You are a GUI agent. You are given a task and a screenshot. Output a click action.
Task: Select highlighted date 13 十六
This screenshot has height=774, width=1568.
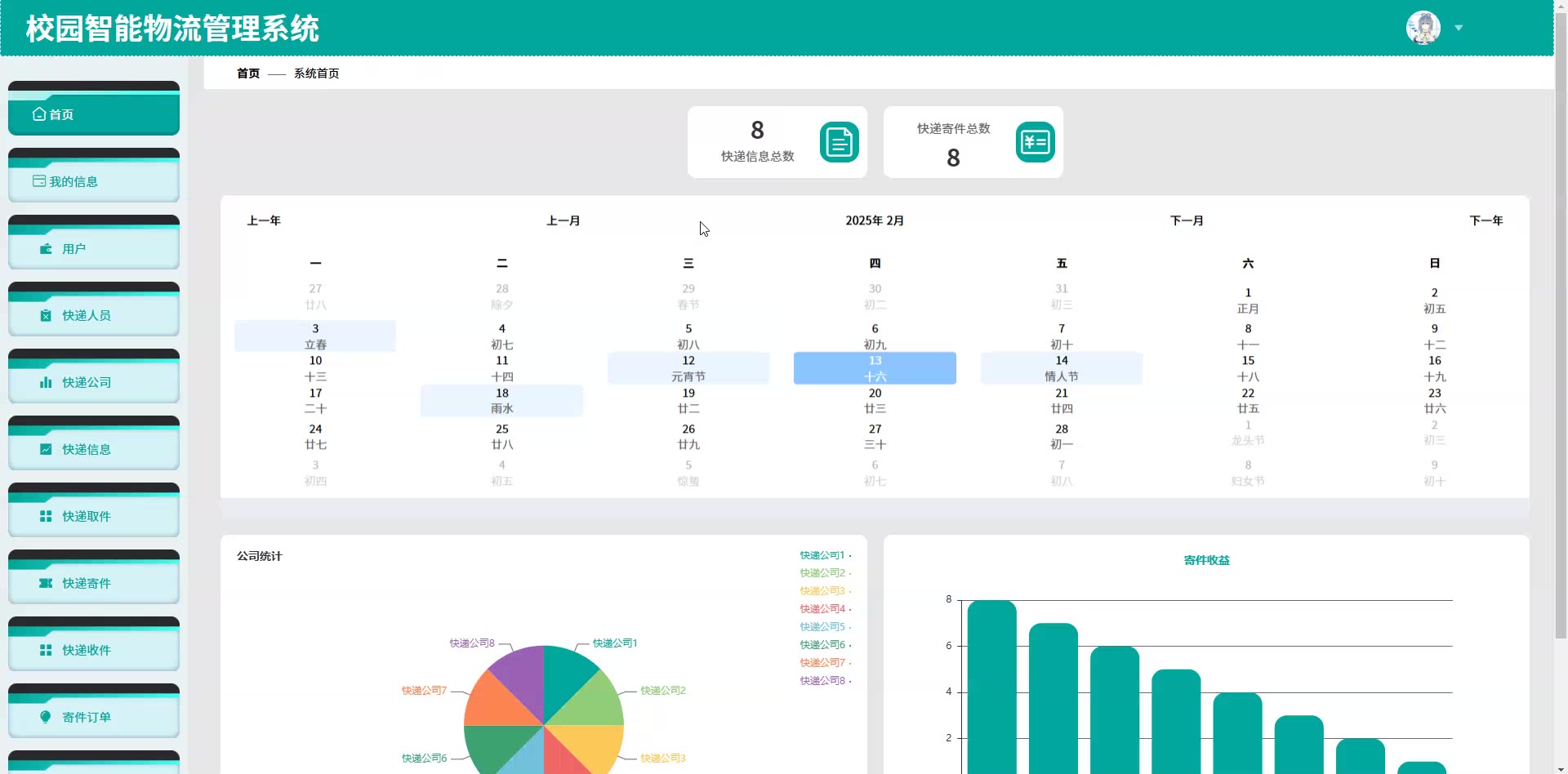coord(875,368)
